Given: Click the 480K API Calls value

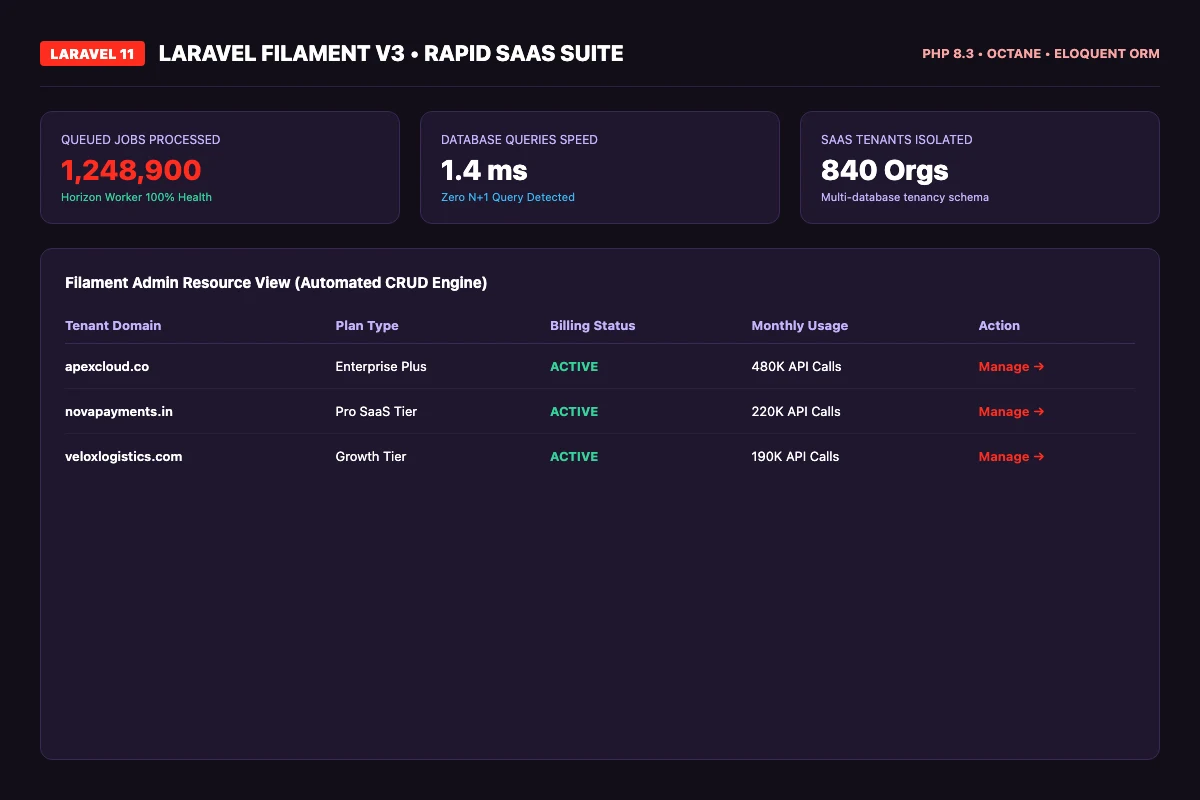Looking at the screenshot, I should [x=796, y=367].
